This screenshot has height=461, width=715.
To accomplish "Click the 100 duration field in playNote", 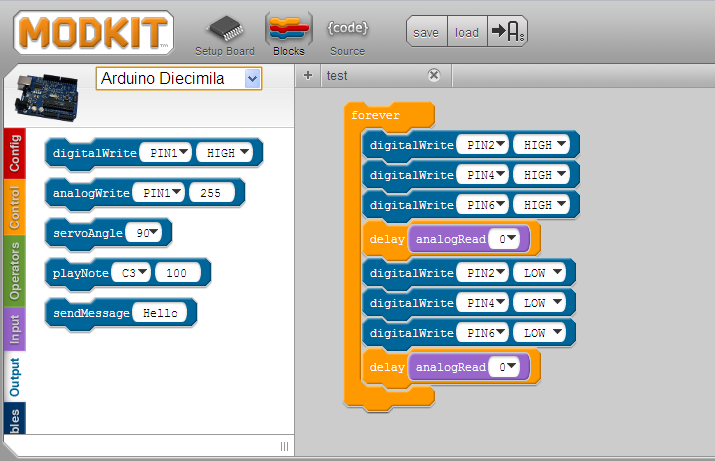I will coord(177,273).
